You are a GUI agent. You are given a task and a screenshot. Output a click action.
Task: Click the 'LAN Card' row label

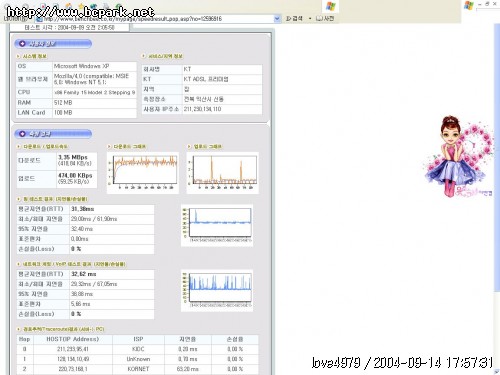[x=31, y=113]
